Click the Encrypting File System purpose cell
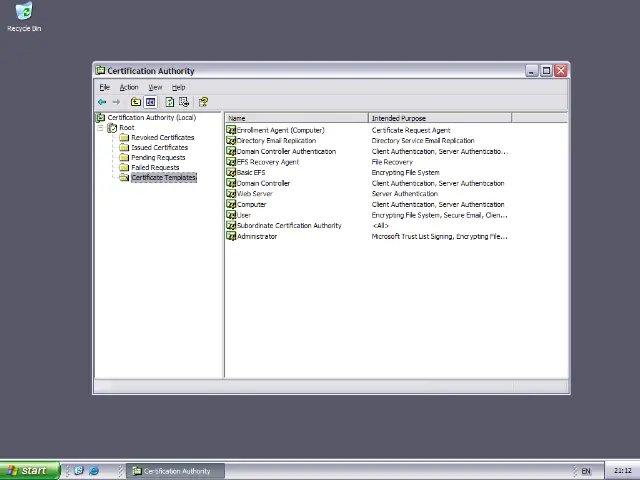Image resolution: width=640 pixels, height=480 pixels. pyautogui.click(x=406, y=172)
